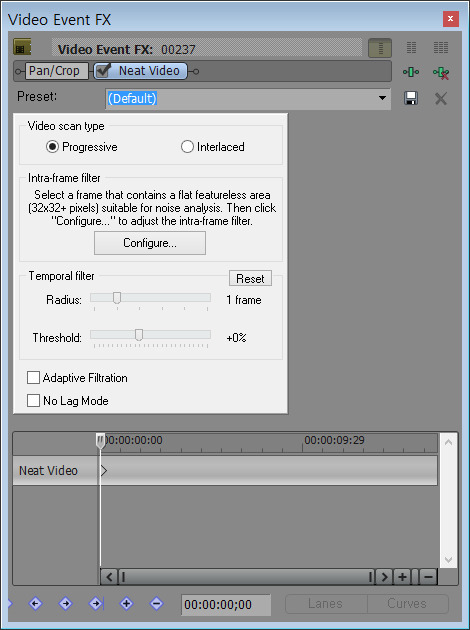Select the Neat Video chain item
470x630 pixels.
tap(141, 71)
